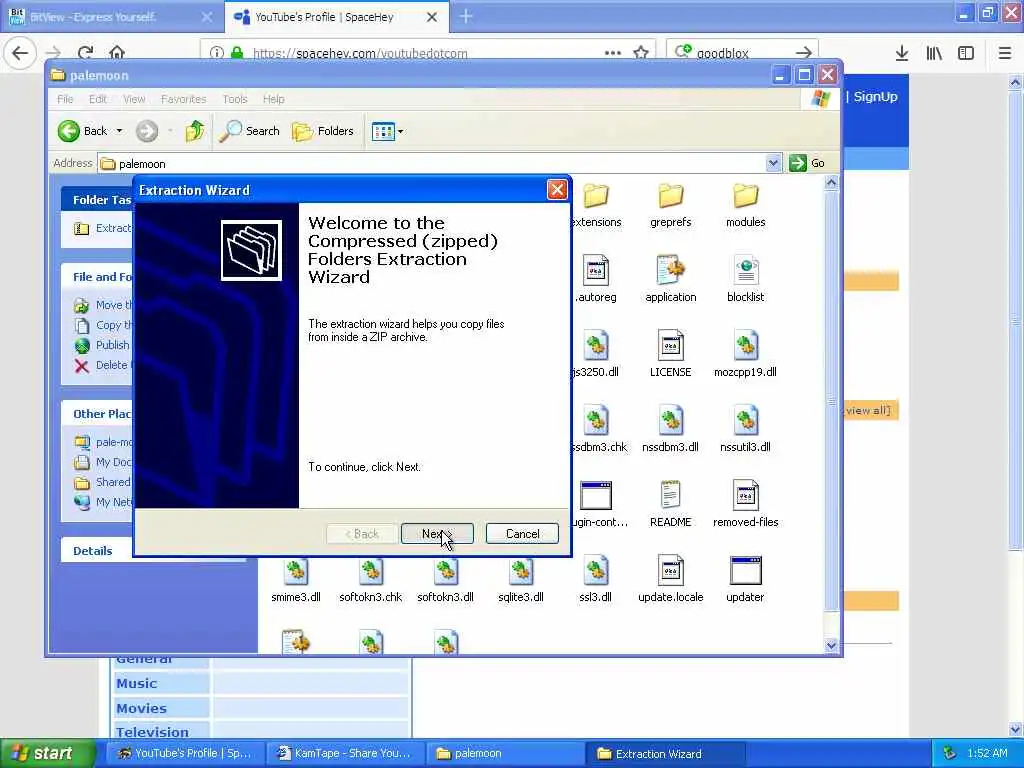Click Delete in File and Folder Tasks
The image size is (1024, 768).
click(x=102, y=365)
